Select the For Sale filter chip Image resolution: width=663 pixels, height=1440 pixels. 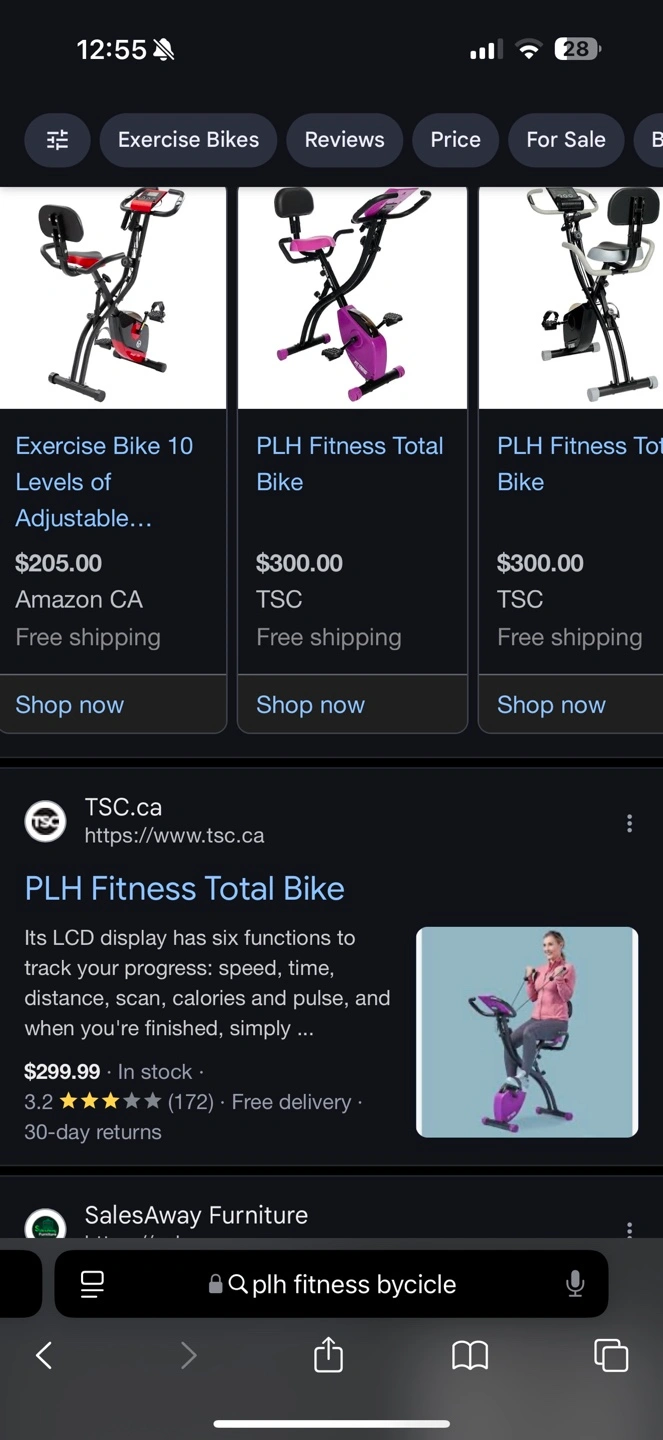coord(565,140)
